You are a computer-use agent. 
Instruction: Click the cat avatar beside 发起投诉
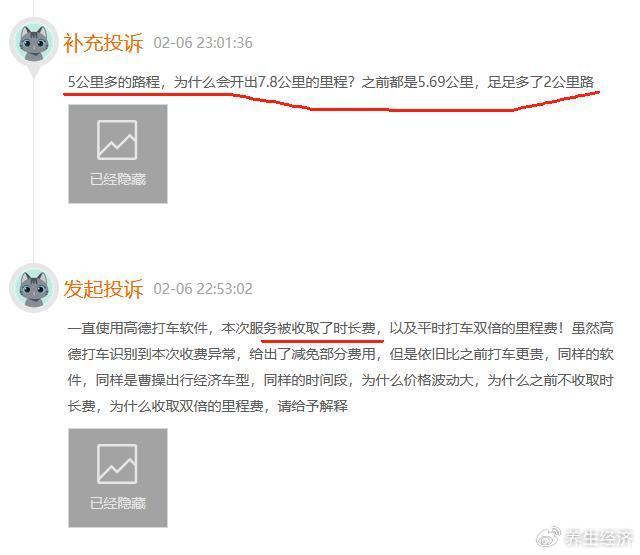tap(34, 288)
